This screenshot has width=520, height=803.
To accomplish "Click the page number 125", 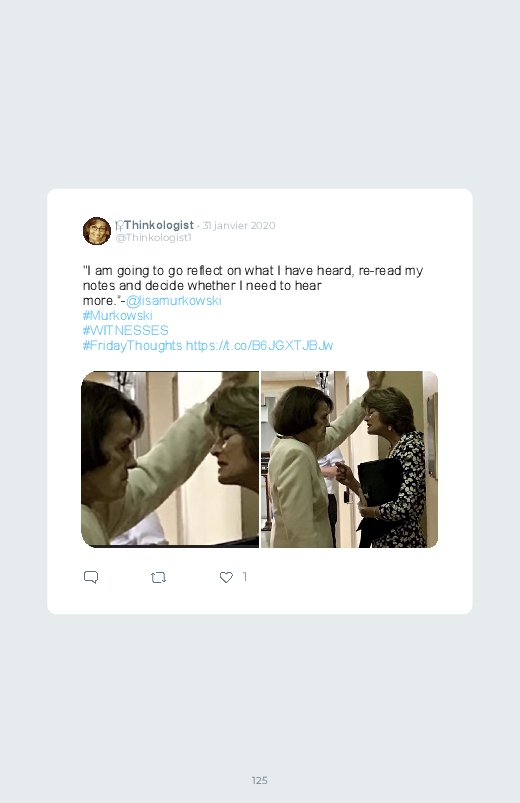I will tap(260, 780).
